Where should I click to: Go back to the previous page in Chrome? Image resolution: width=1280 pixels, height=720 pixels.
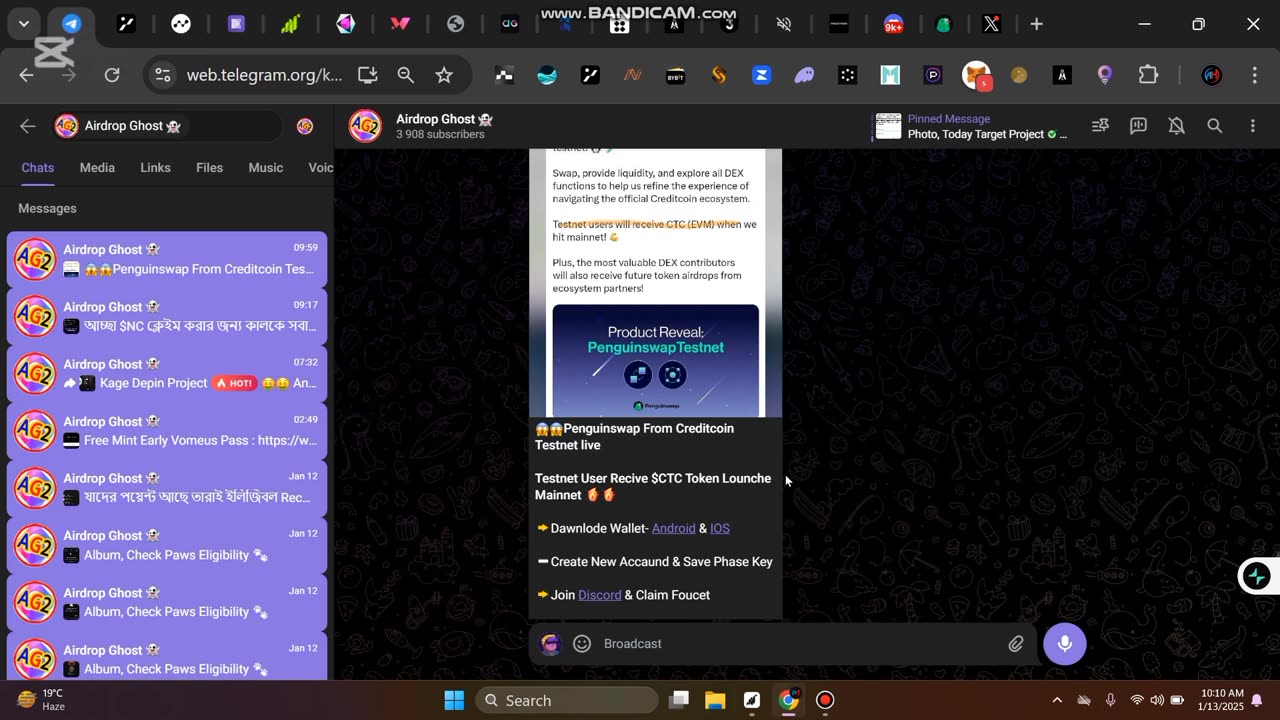pyautogui.click(x=26, y=75)
